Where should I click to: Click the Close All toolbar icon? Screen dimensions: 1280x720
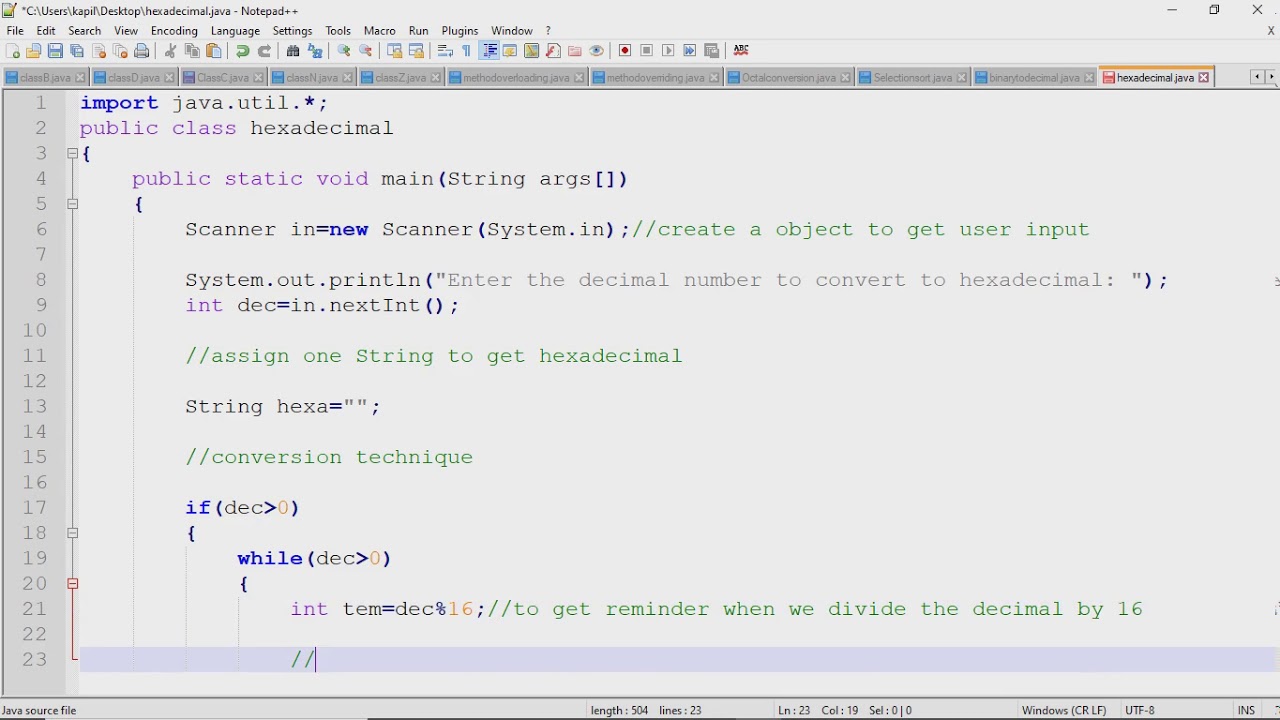(x=120, y=51)
